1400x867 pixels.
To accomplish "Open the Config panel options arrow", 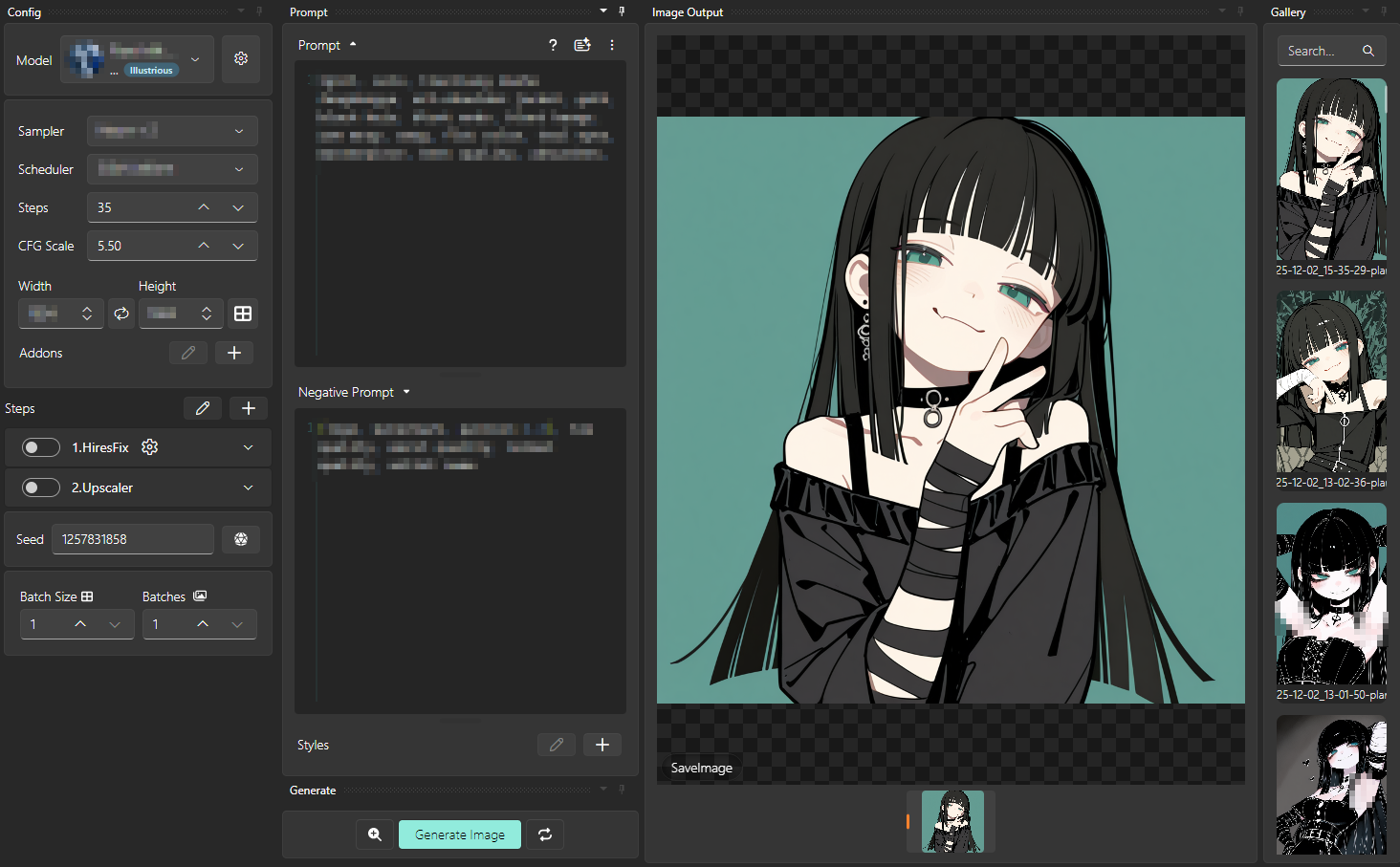I will point(241,11).
